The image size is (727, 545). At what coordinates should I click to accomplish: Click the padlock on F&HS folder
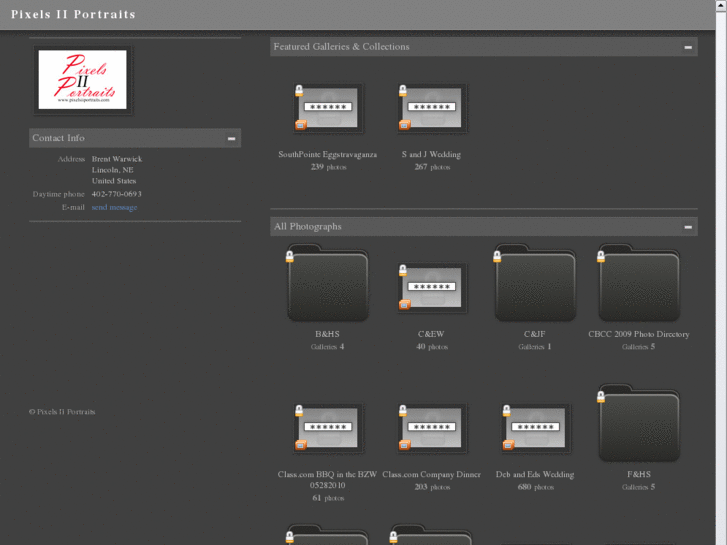click(x=601, y=397)
